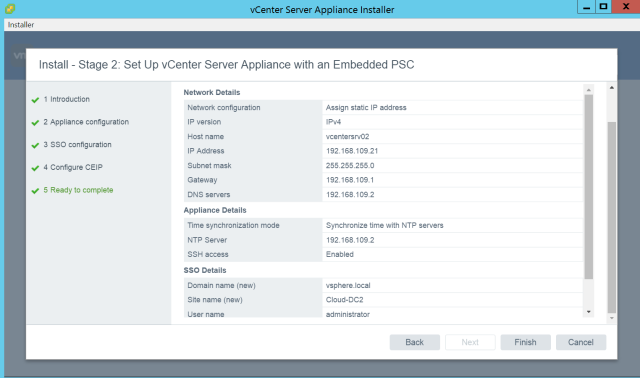Click the green checkmark beside Configure CEIP
The height and width of the screenshot is (378, 640).
(x=35, y=168)
